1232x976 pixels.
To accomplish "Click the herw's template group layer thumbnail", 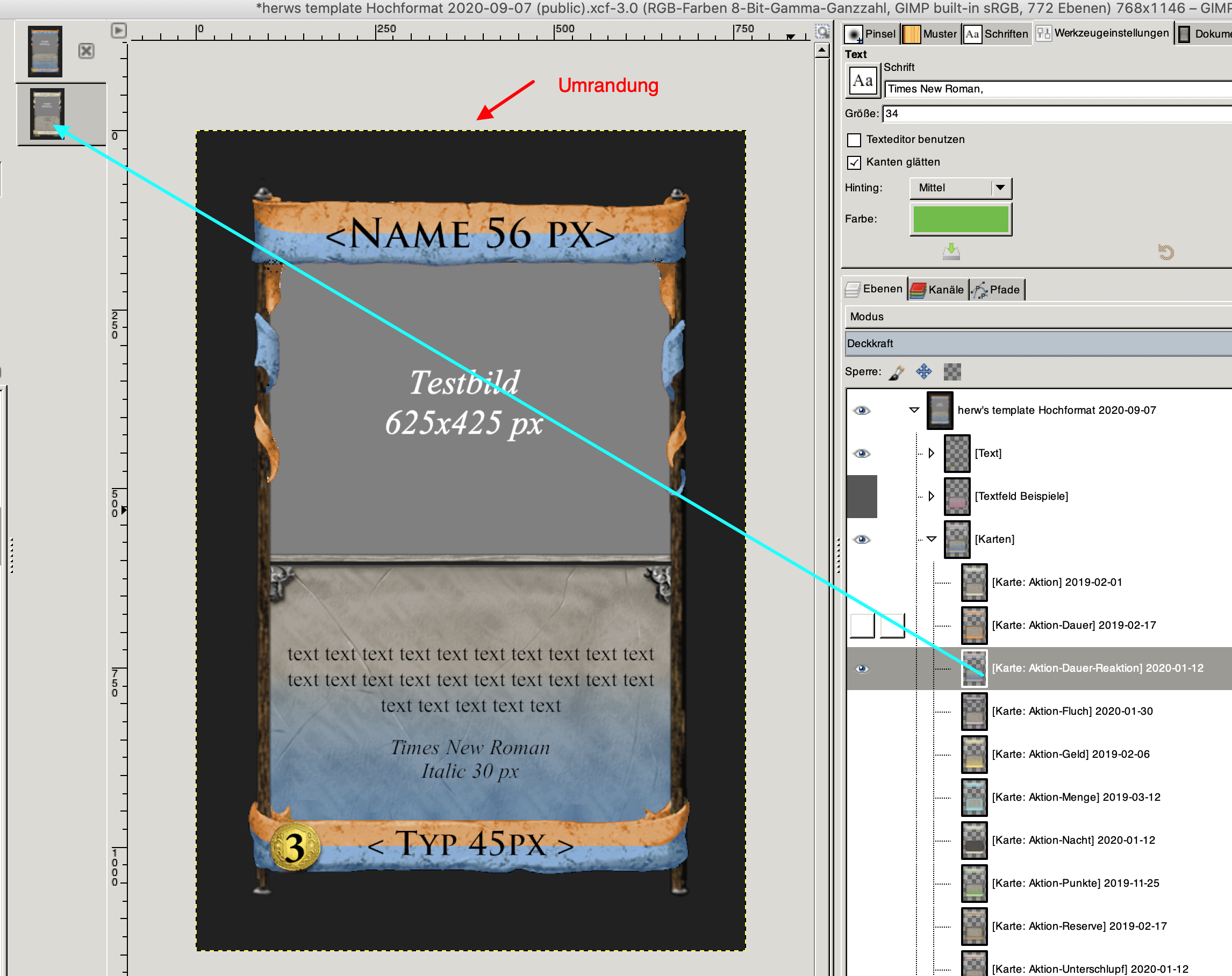I will click(940, 410).
